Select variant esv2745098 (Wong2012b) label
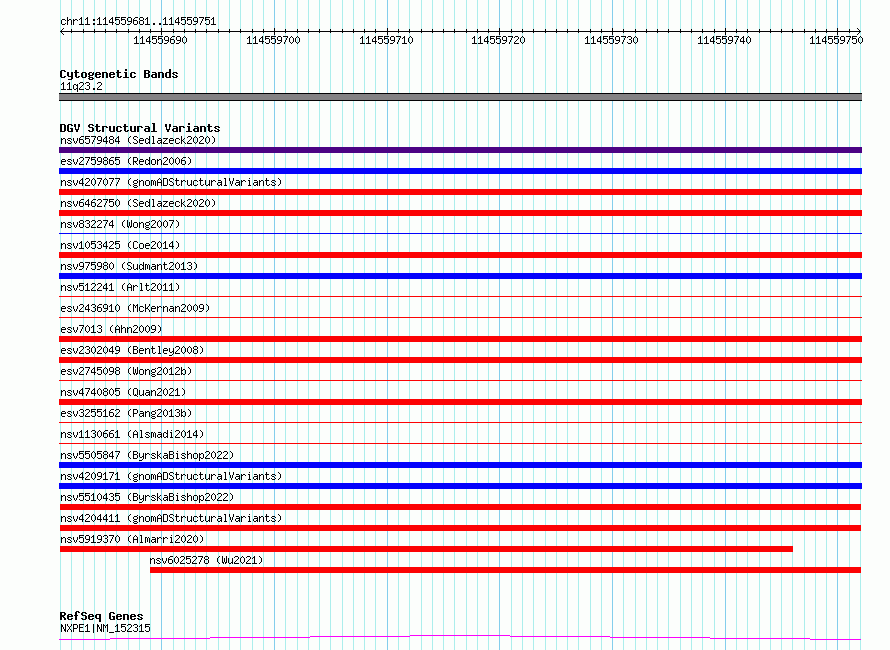This screenshot has height=650, width=890. [126, 371]
